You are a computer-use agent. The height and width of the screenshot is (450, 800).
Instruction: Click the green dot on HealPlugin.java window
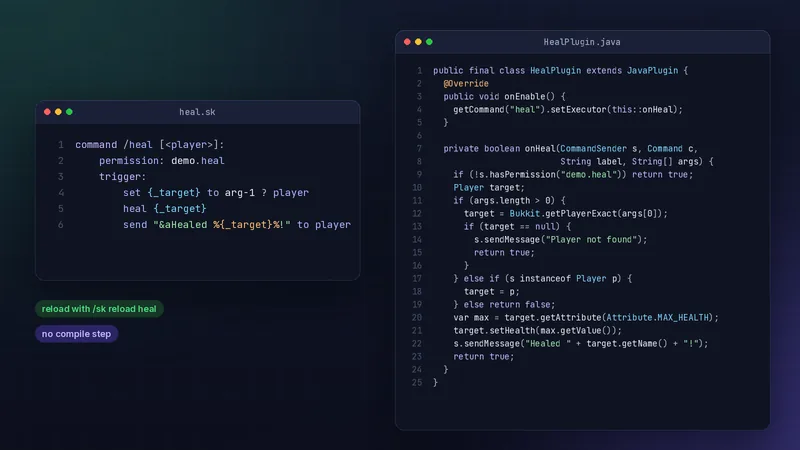(x=429, y=42)
